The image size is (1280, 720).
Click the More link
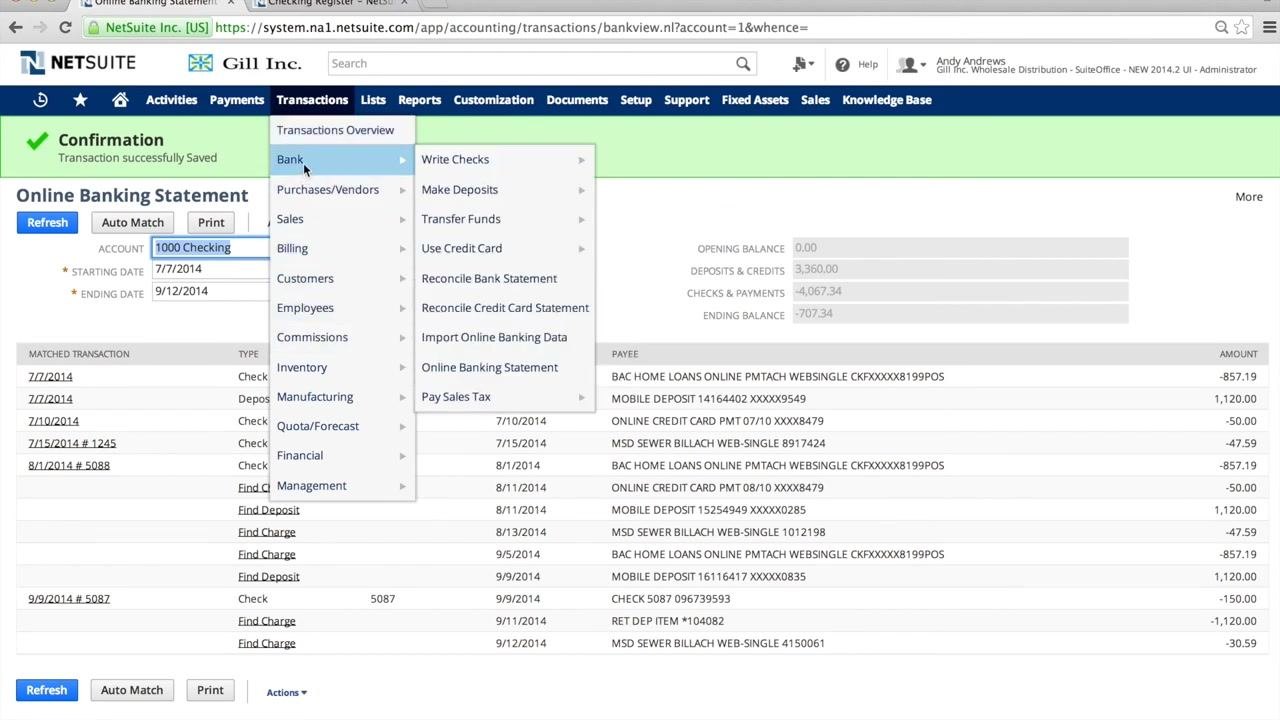tap(1248, 197)
